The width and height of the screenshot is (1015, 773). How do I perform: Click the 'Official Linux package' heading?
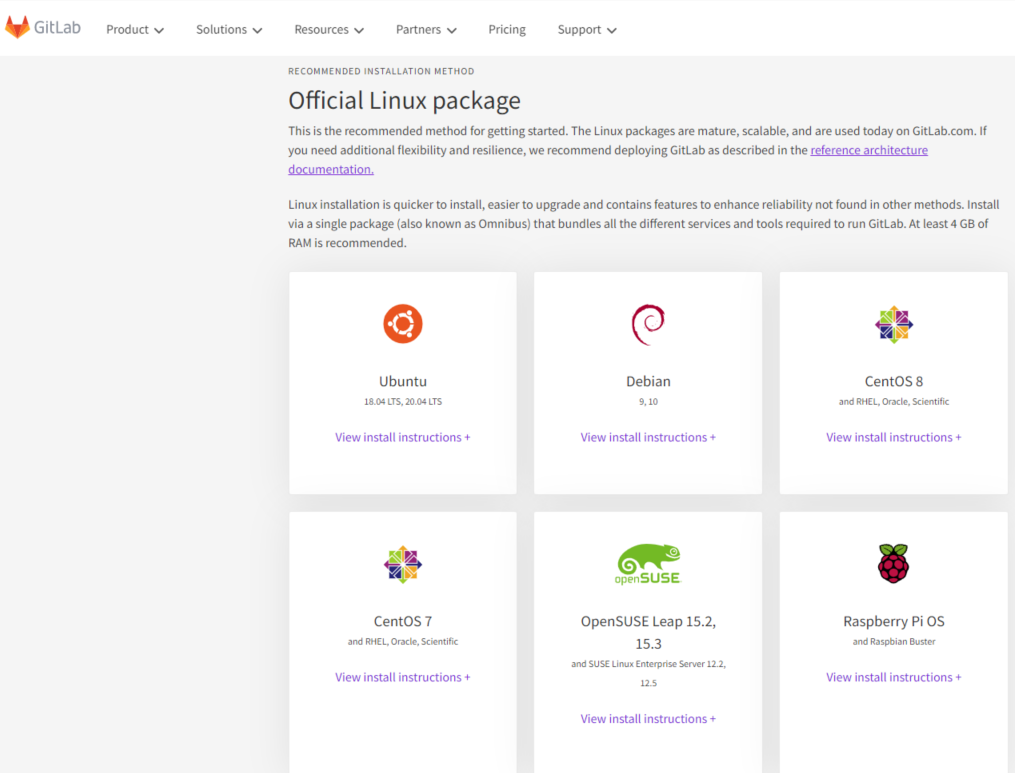(x=404, y=100)
